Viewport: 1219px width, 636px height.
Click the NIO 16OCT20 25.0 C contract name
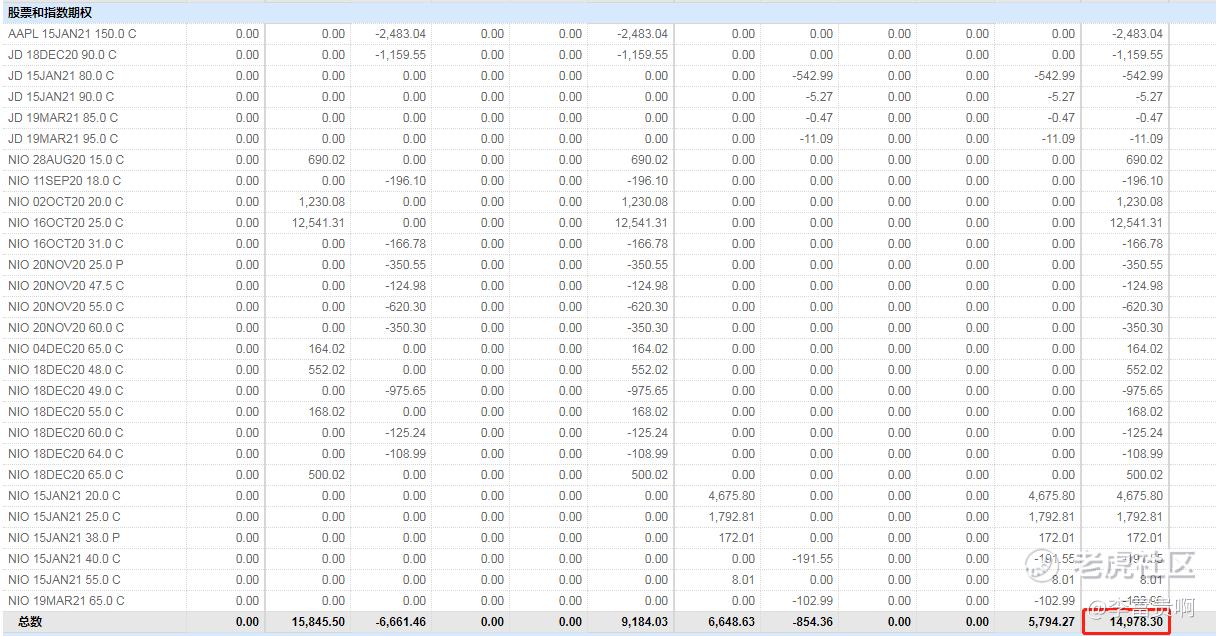click(x=66, y=223)
